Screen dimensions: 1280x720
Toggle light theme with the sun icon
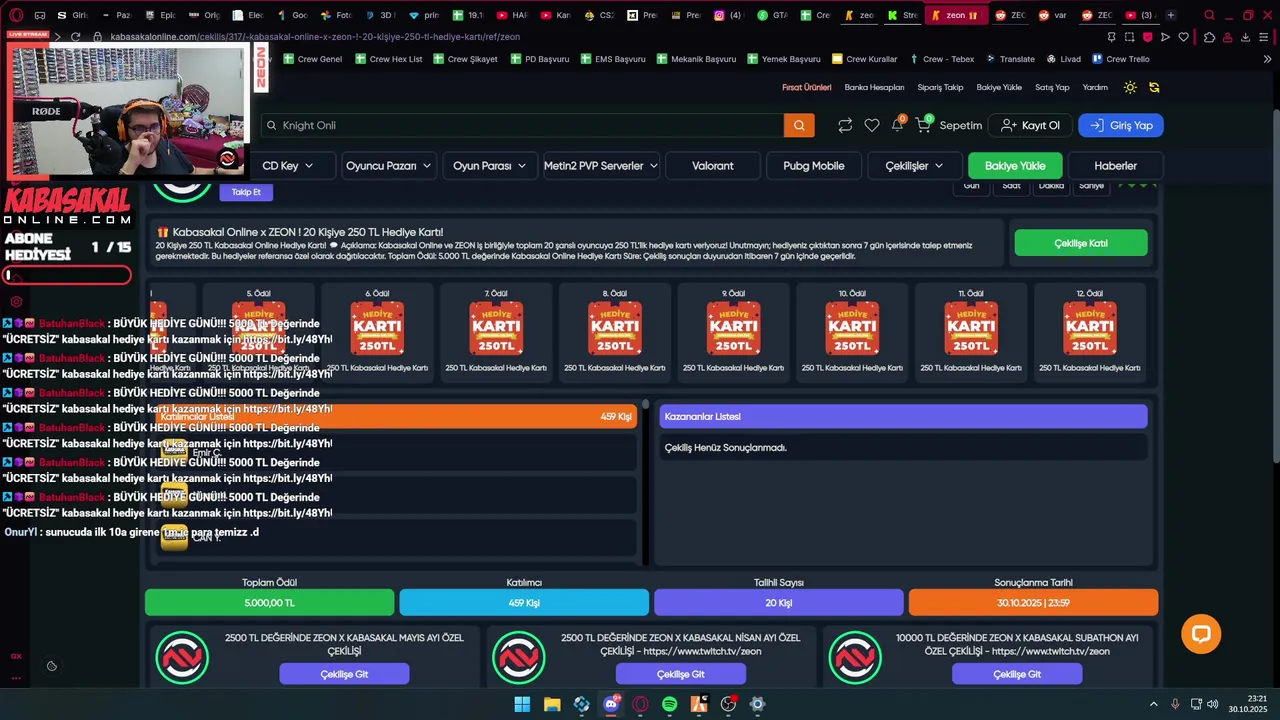click(x=1130, y=87)
